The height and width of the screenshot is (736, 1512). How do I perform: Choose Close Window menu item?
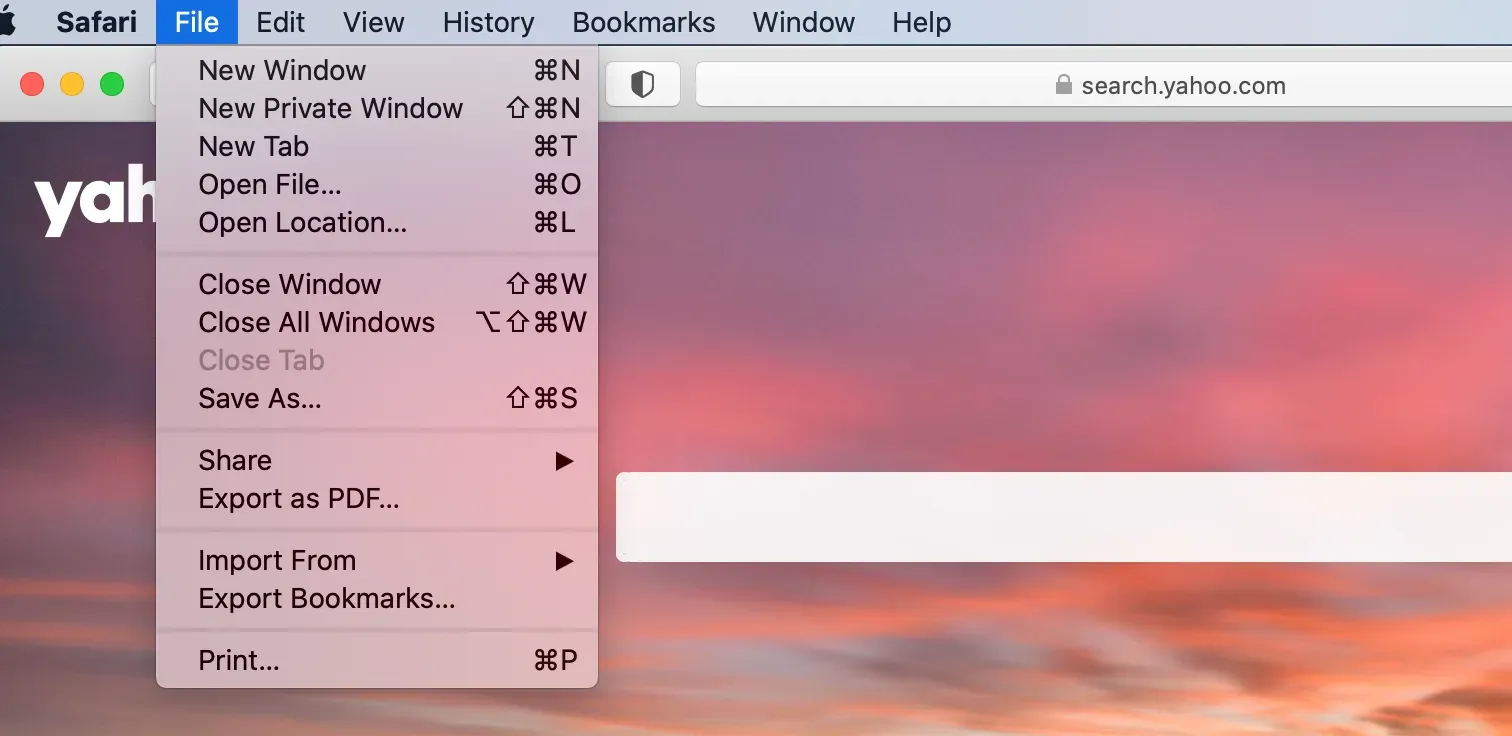coord(377,284)
